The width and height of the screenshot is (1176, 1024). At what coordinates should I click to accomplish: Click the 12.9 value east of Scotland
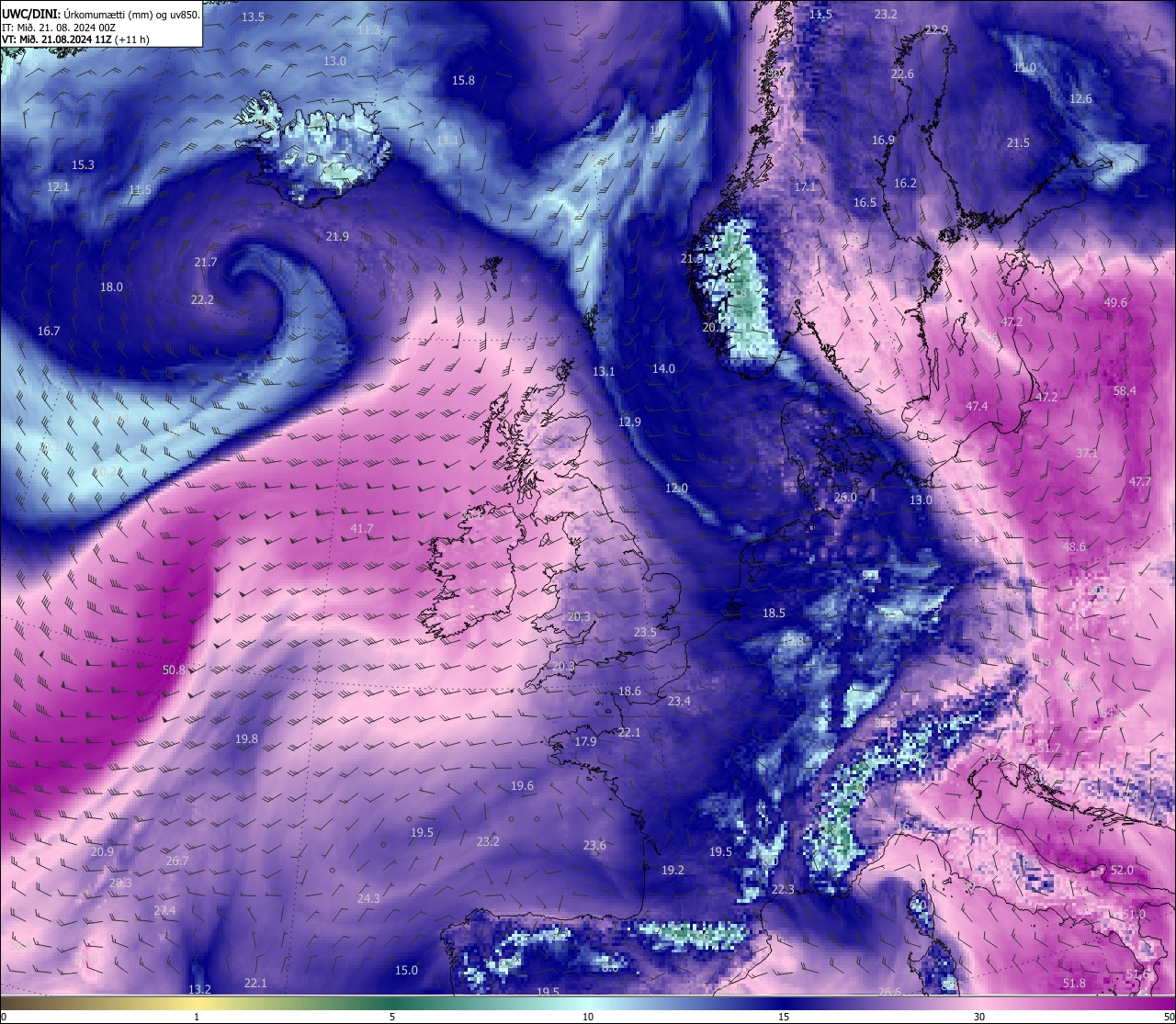point(629,422)
